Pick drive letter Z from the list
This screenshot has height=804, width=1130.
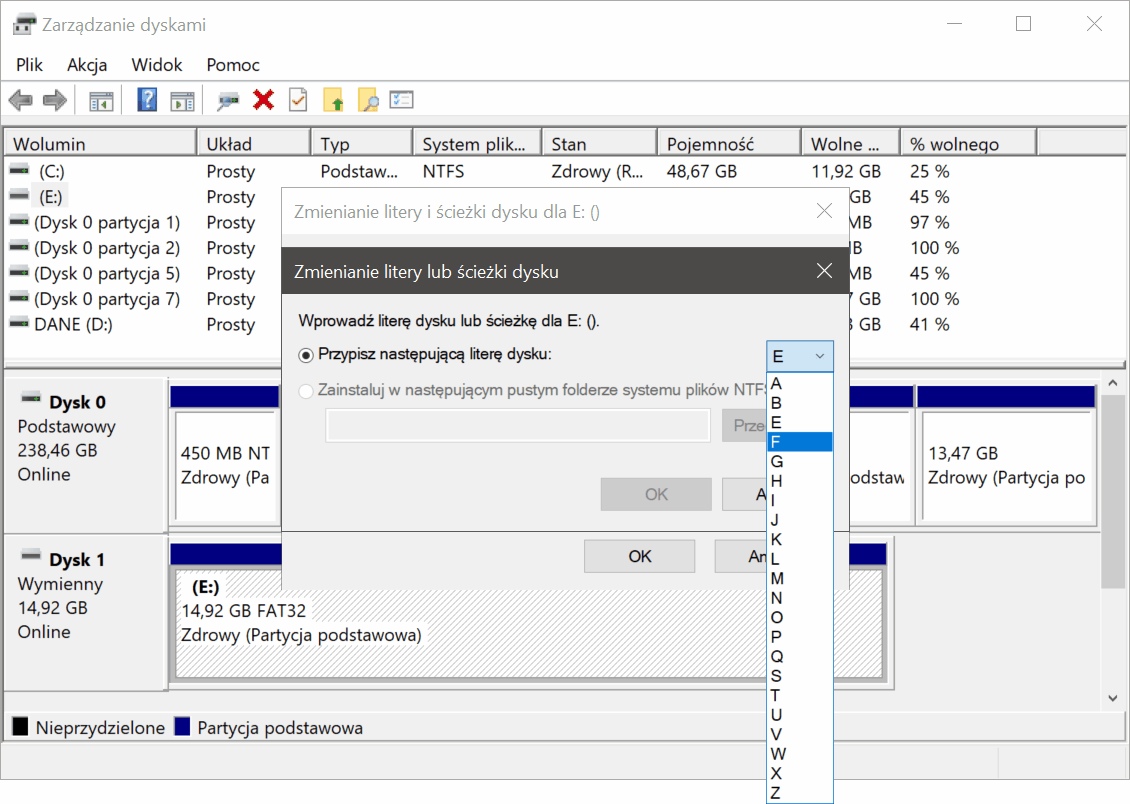[799, 793]
